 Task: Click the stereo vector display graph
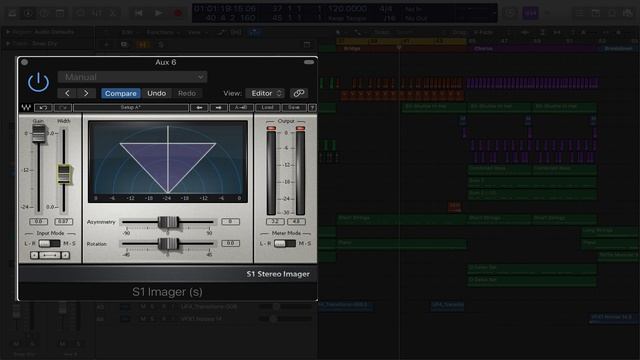pos(168,162)
